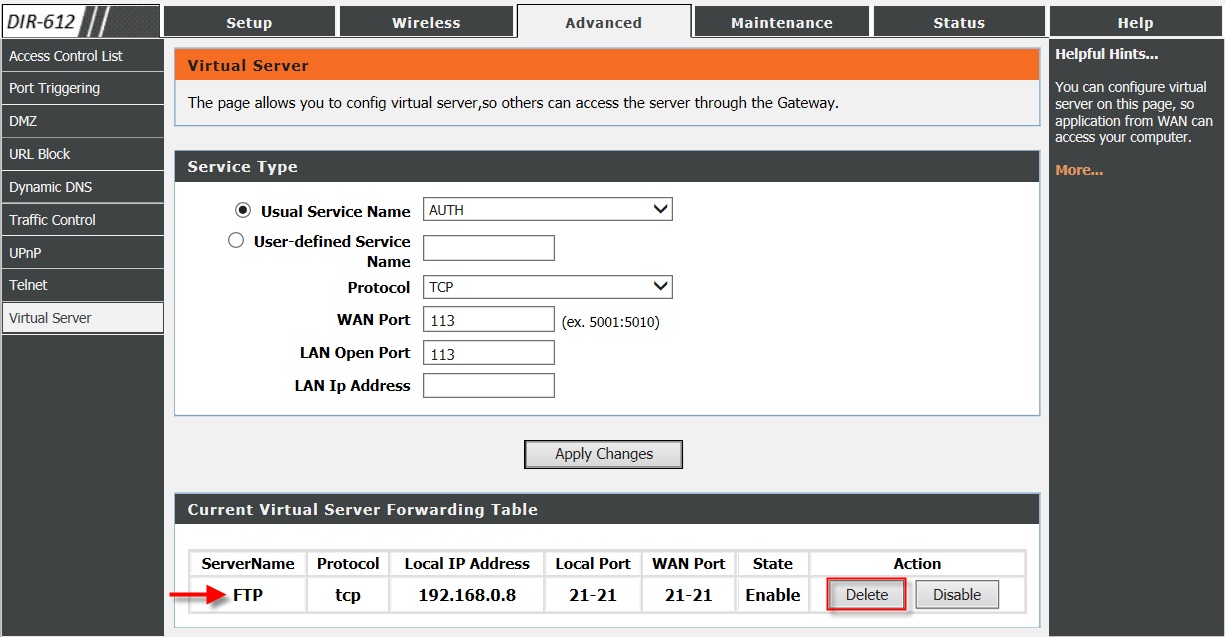
Task: Click the Protocol column header in table
Action: [348, 564]
